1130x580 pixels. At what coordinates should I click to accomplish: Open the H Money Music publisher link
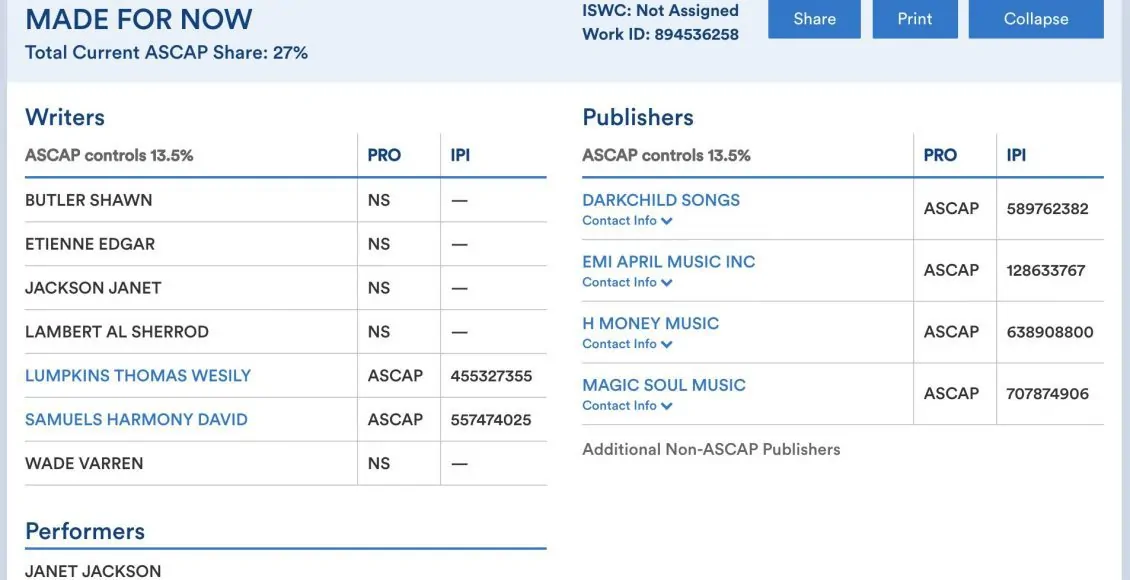651,324
